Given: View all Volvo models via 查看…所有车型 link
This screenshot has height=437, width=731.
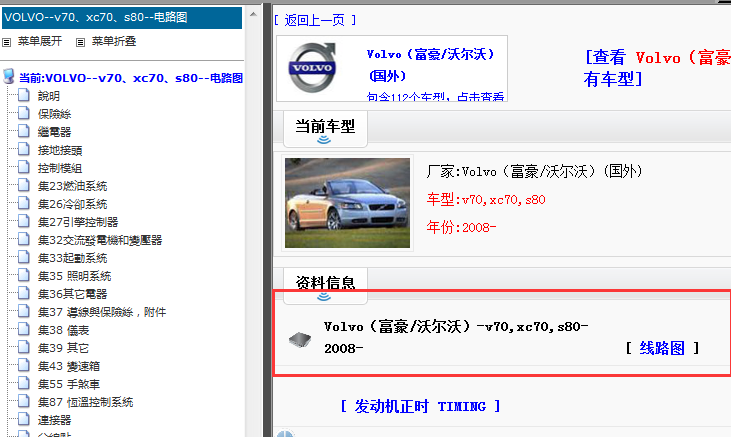Looking at the screenshot, I should click(x=656, y=68).
